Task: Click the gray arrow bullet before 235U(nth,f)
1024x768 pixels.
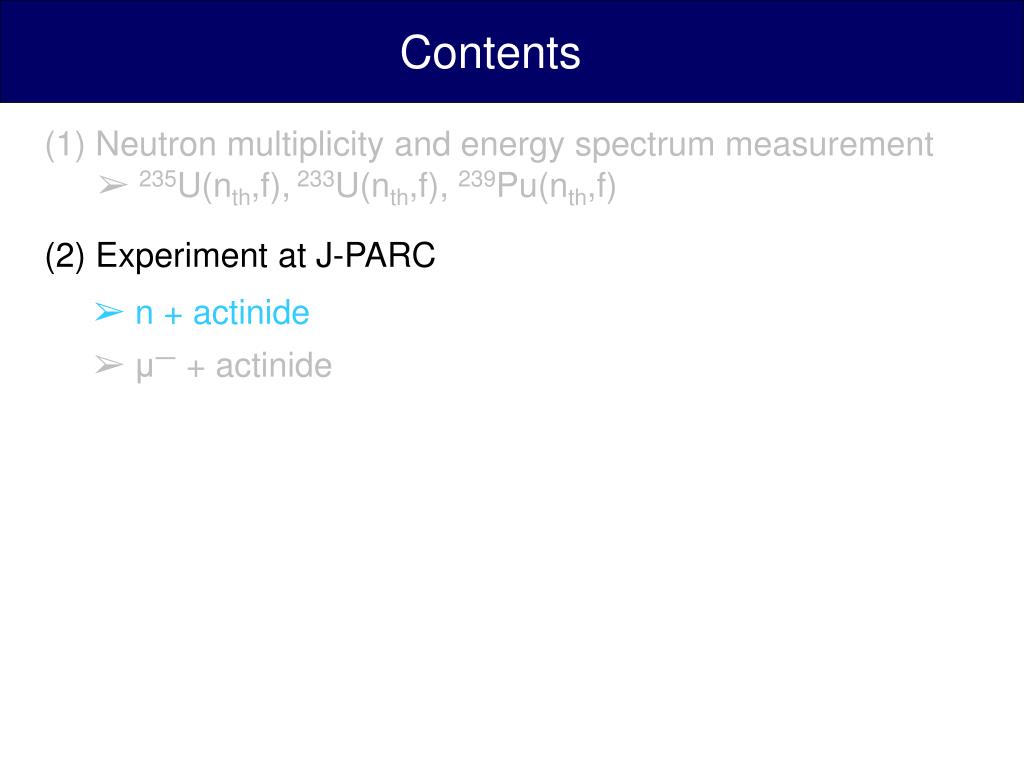Action: (113, 185)
